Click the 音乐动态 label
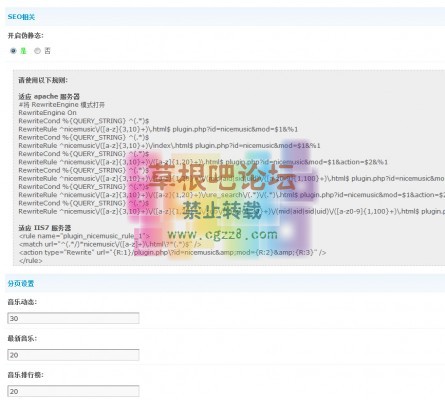 tap(22, 302)
